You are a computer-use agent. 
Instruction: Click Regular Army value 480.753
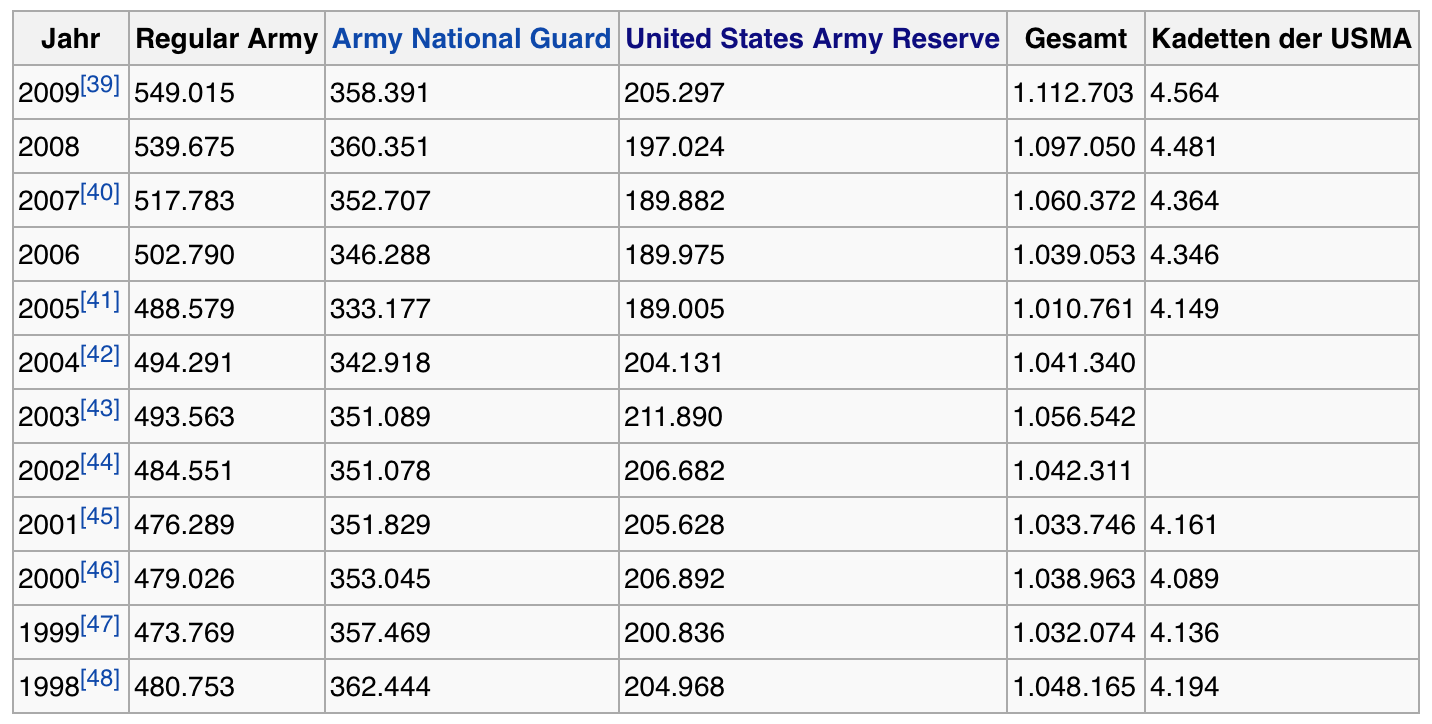[x=185, y=687]
